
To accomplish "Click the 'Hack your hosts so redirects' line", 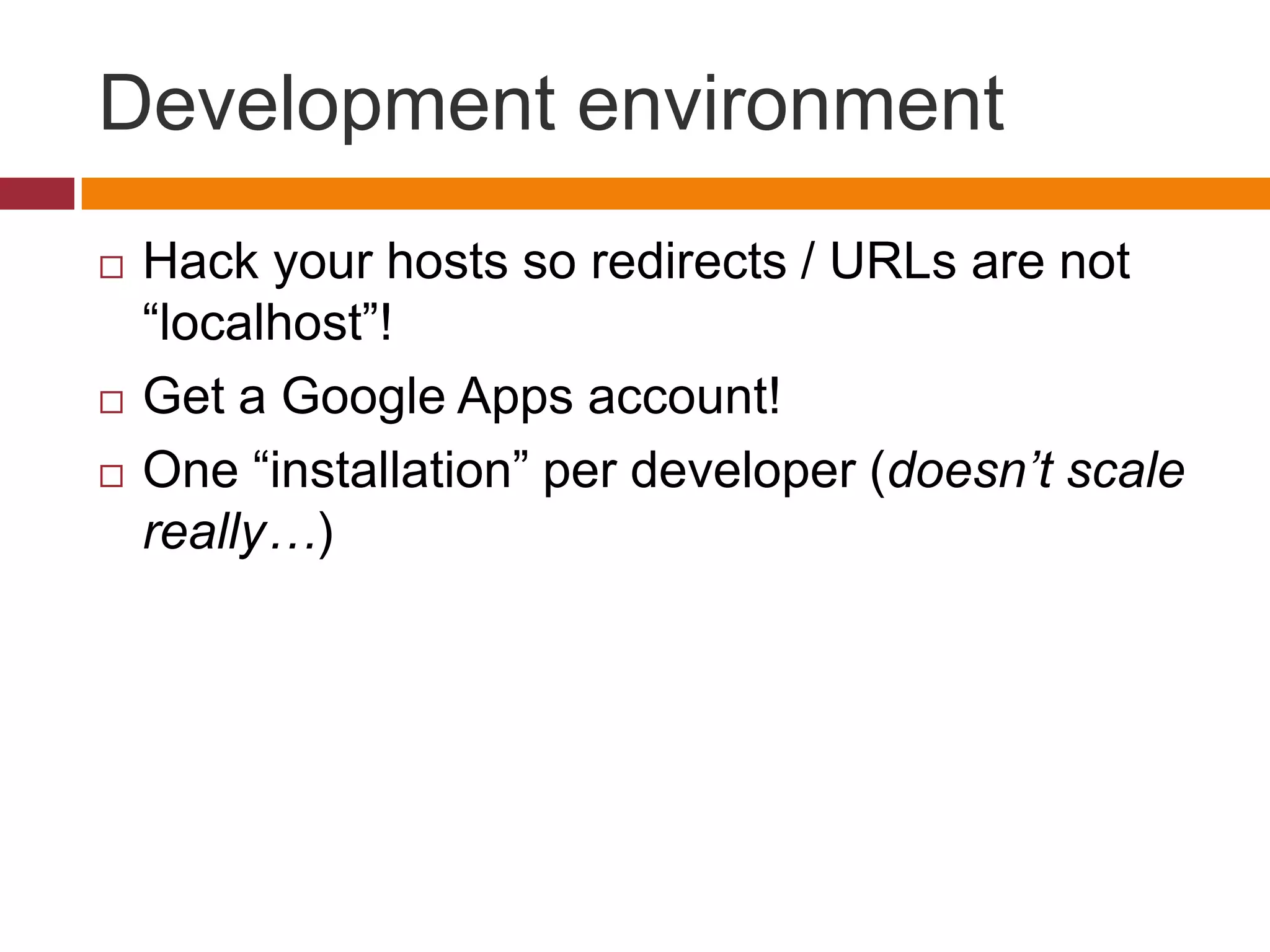I will coord(636,263).
